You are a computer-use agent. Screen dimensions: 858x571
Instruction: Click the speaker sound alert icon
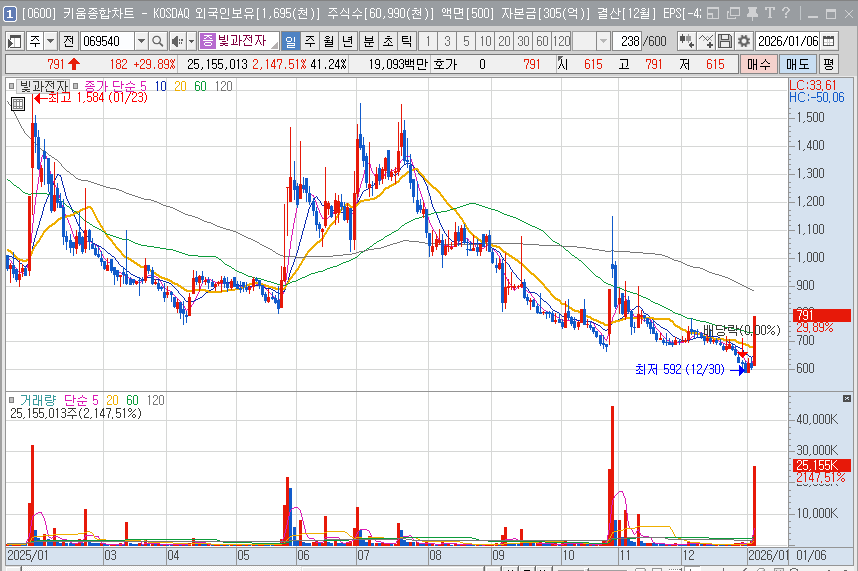click(177, 41)
